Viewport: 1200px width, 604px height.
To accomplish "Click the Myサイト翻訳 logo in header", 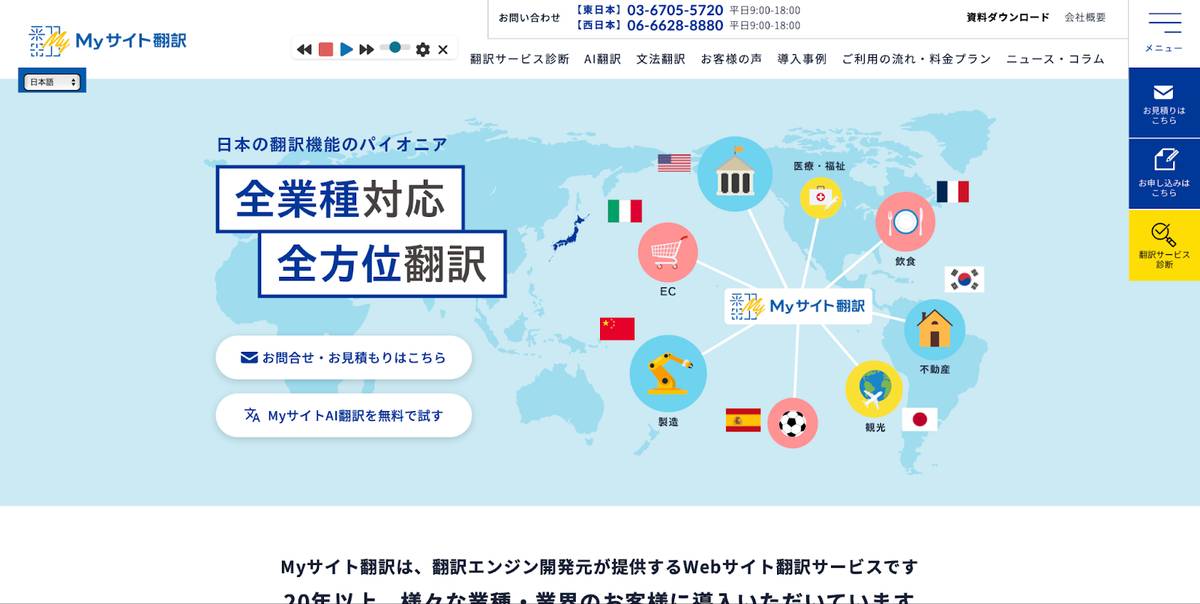I will pyautogui.click(x=108, y=40).
